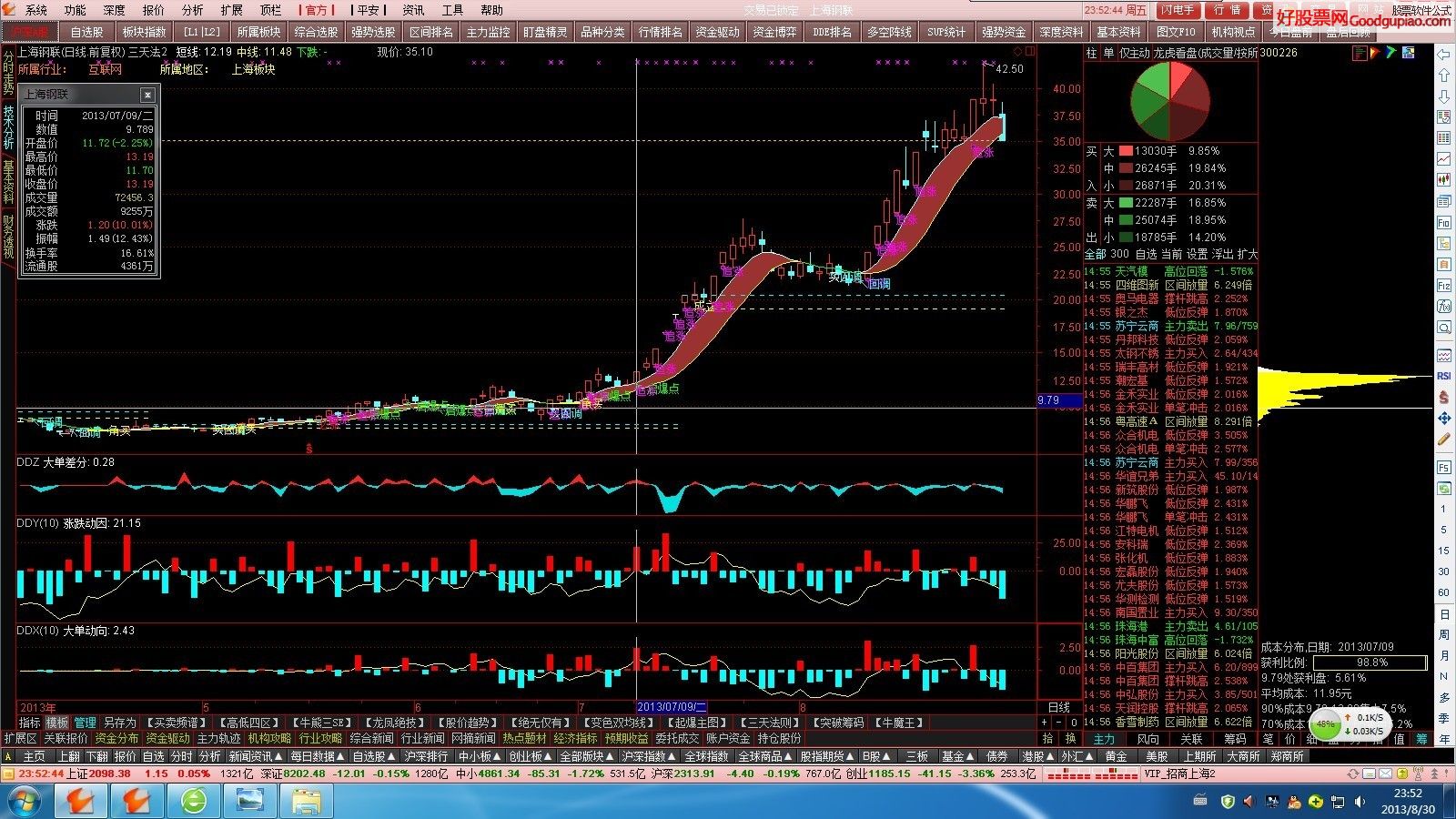
Task: Click the 设置 link under pie chart
Action: 1198,254
